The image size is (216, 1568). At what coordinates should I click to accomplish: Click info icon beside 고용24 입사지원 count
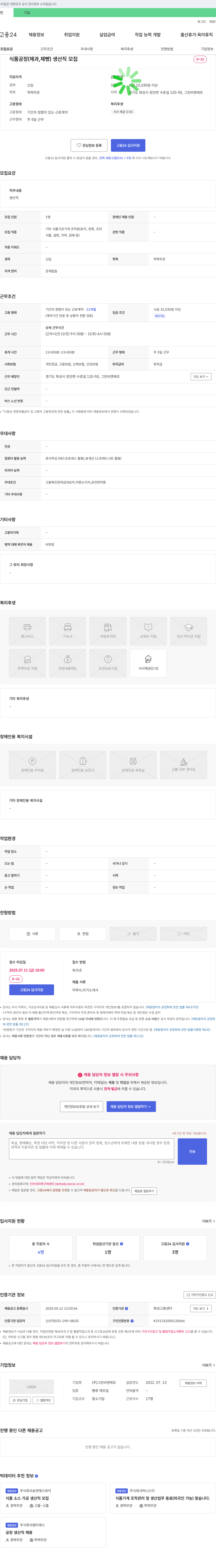point(187,1244)
